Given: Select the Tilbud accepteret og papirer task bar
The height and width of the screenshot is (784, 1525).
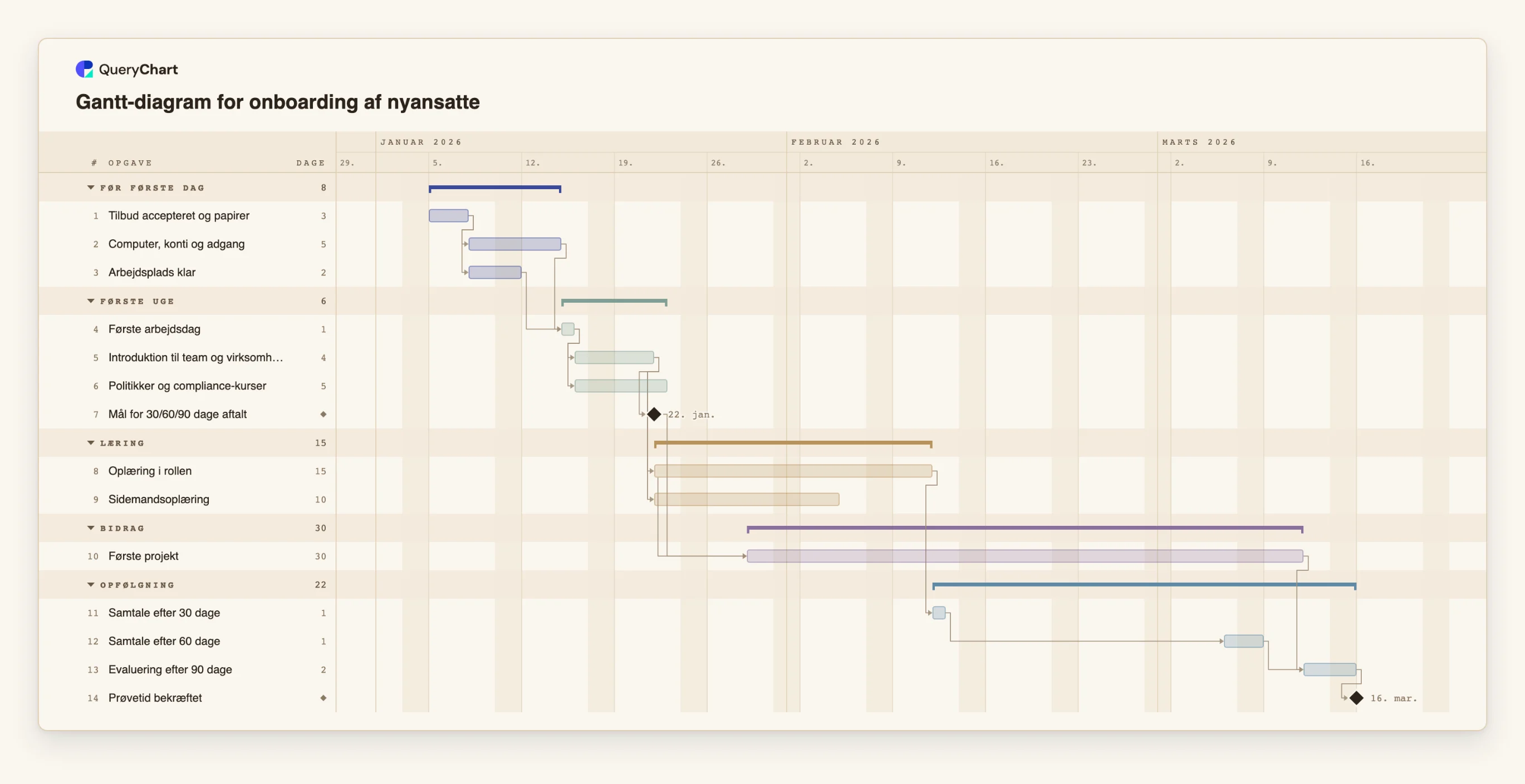Looking at the screenshot, I should (x=449, y=215).
